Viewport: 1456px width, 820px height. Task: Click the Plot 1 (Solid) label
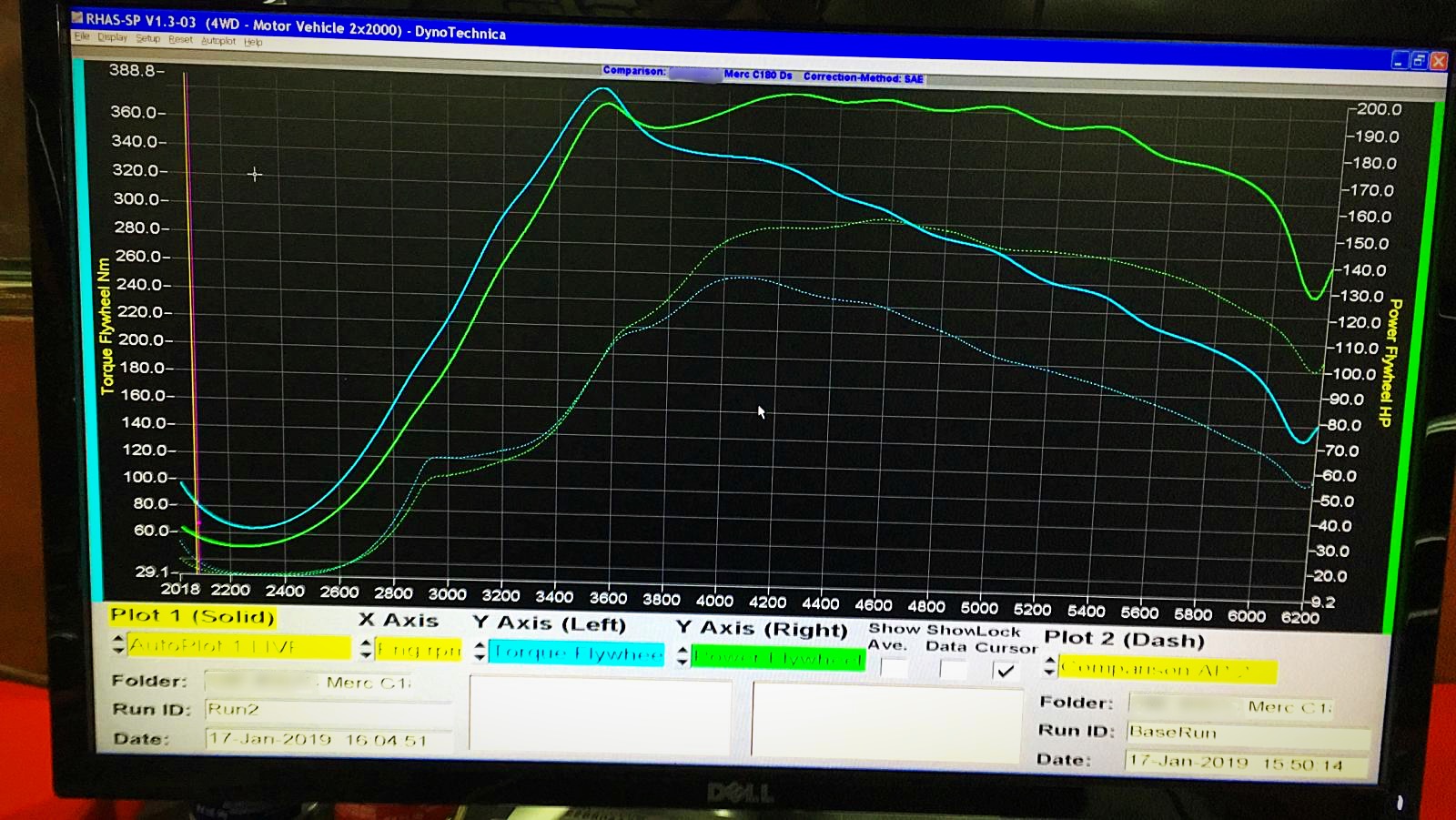click(192, 616)
